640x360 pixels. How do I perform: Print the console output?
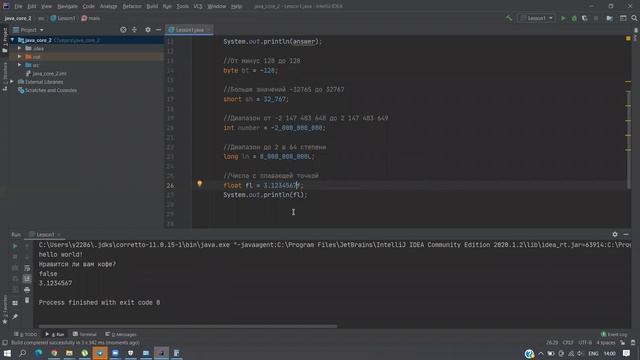(x=27, y=290)
